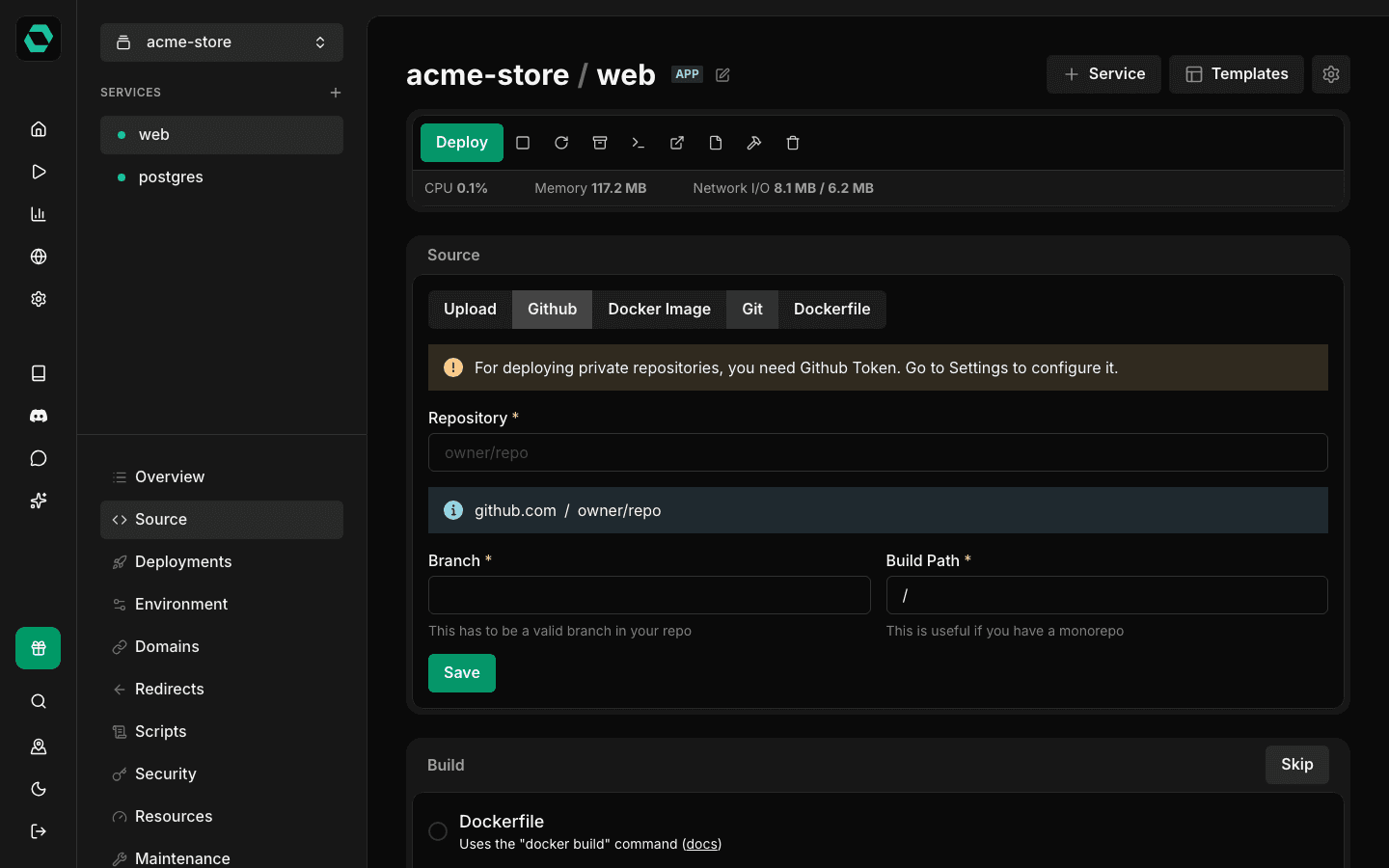Click the archive box icon in toolbar
Screen dimensions: 1389x868
click(600, 143)
